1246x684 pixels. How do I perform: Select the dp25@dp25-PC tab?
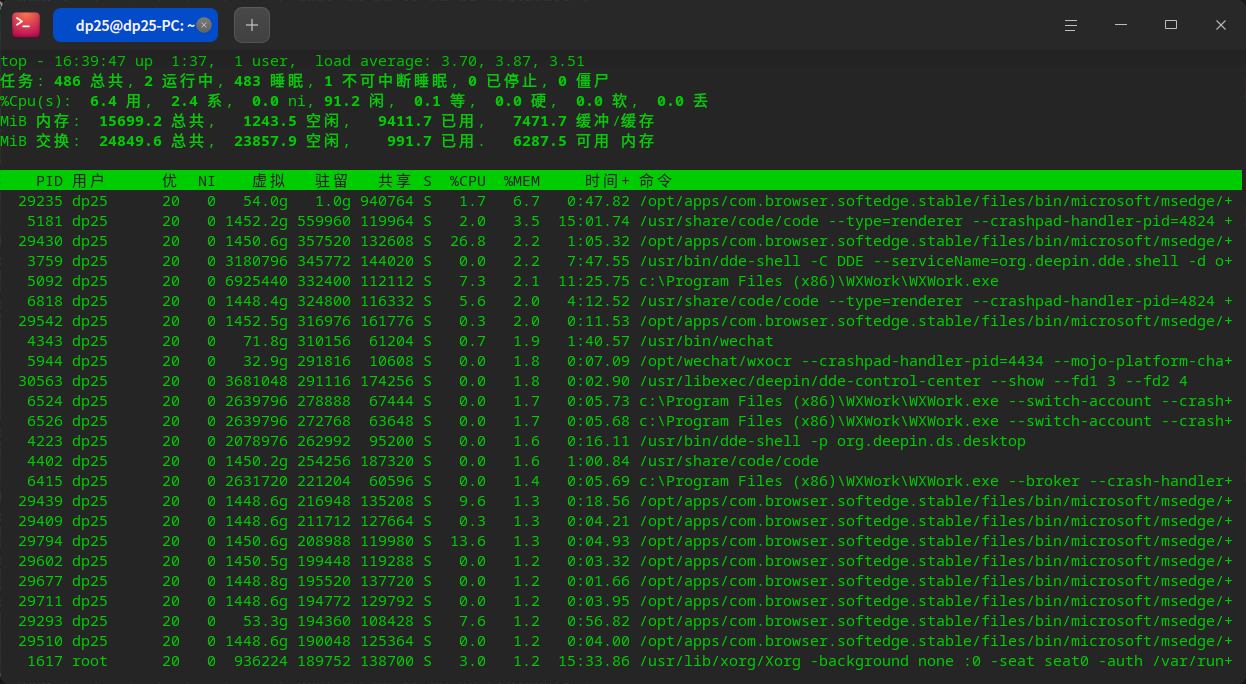pos(135,25)
